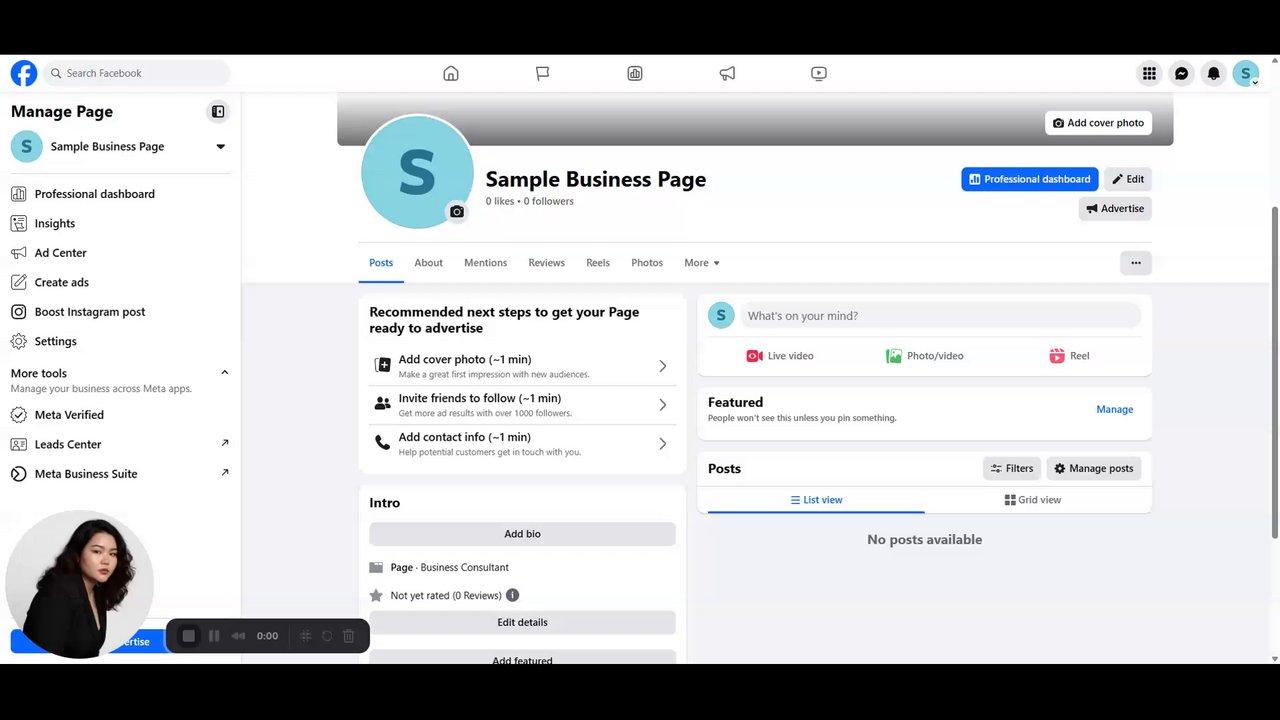Click the Search Facebook field
Viewport: 1280px width, 720px height.
coord(137,73)
